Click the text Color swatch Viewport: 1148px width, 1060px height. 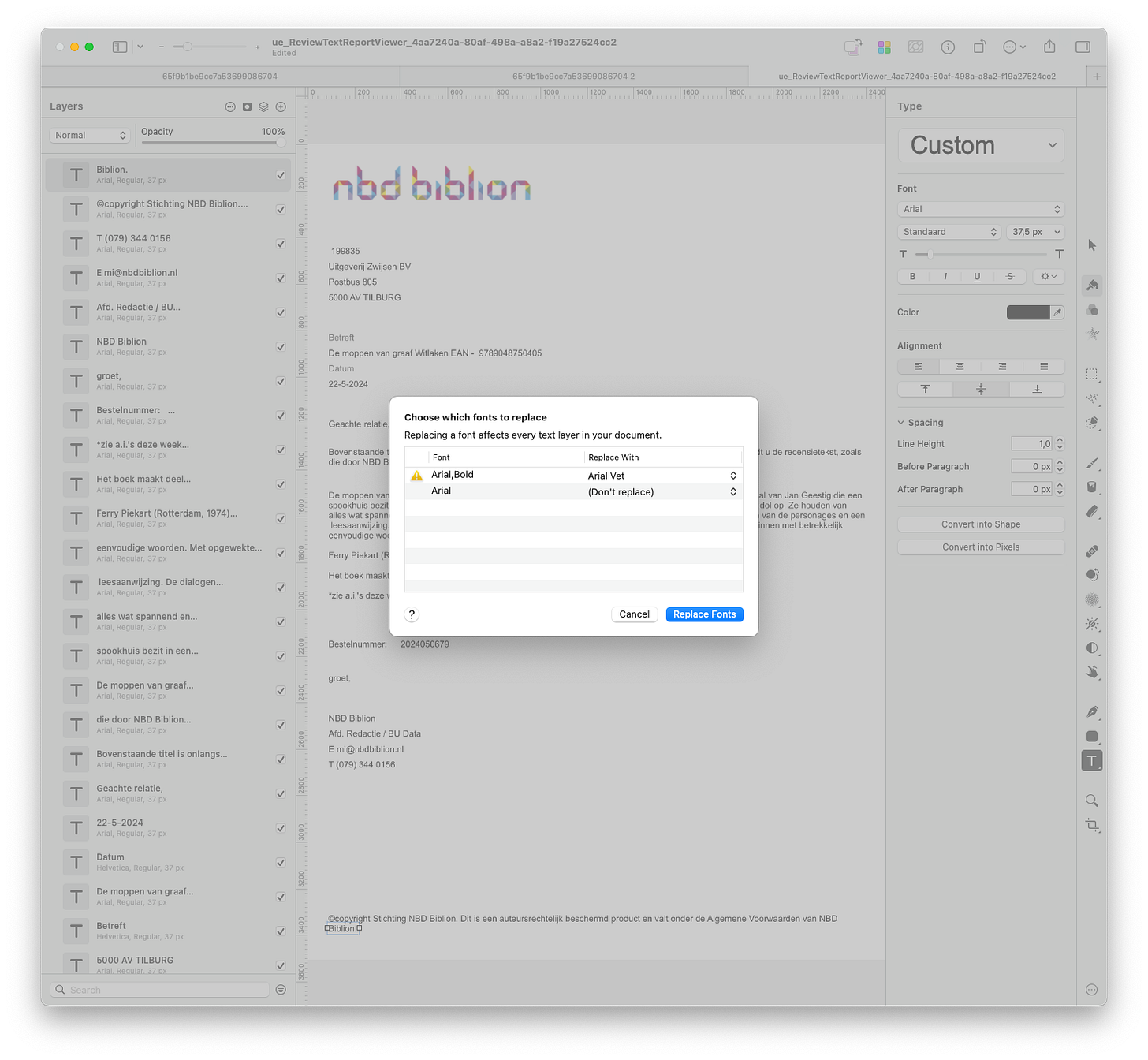[1028, 312]
